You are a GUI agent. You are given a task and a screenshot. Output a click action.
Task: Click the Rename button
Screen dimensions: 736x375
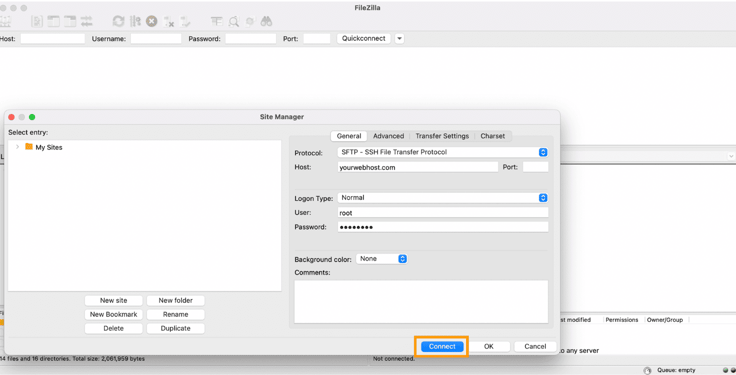pos(176,314)
